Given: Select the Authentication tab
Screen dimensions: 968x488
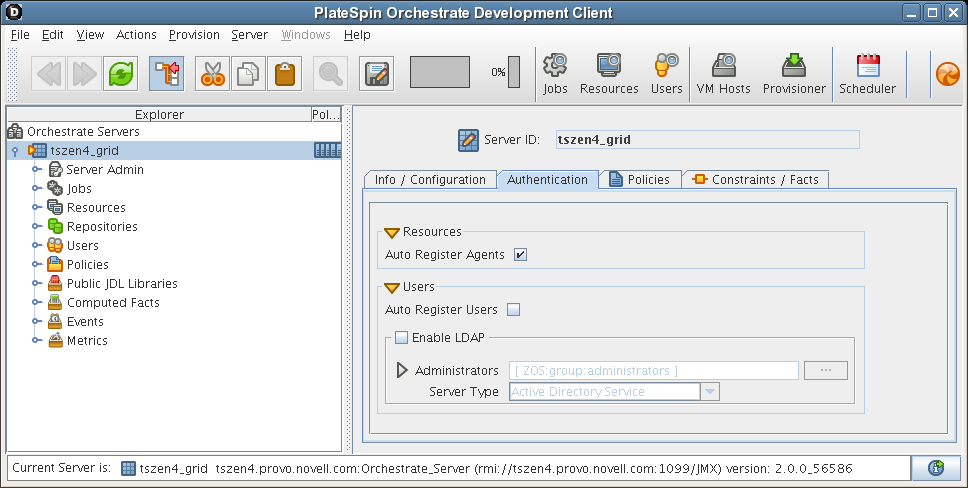Looking at the screenshot, I should 548,180.
